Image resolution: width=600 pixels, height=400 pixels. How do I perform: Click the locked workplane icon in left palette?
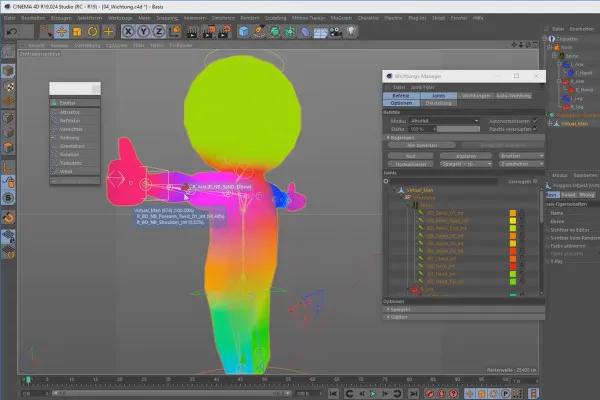tap(8, 237)
